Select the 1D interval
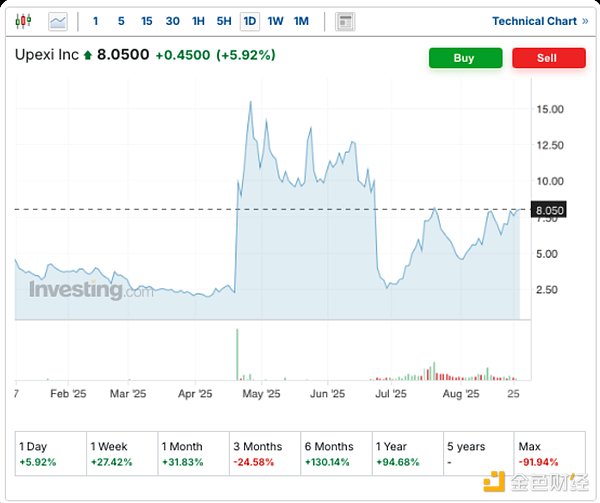The width and height of the screenshot is (600, 503). click(x=249, y=21)
